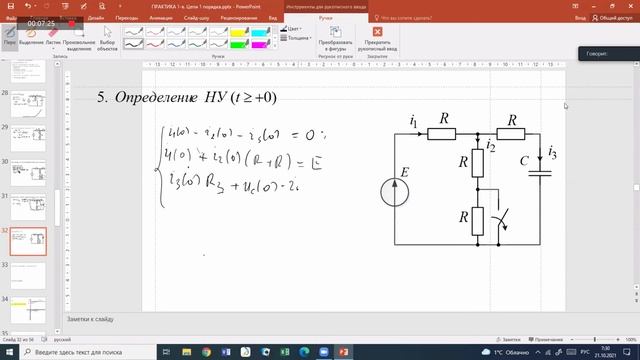The image size is (640, 360).
Task: Pick the red pen in bottom row
Action: coord(155,44)
